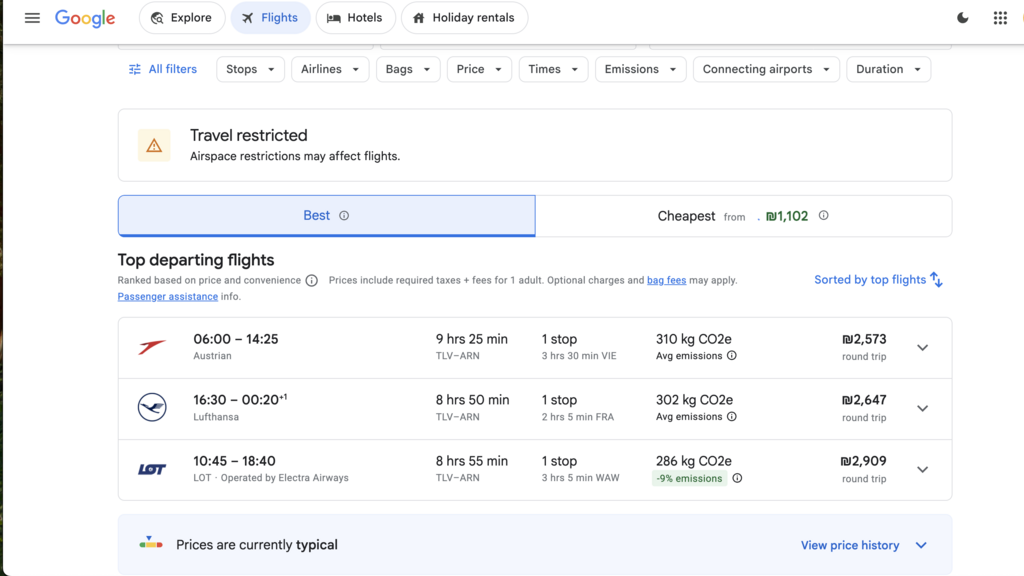Click the Austrian airline logo
Screen dimensions: 1024x576
point(152,347)
